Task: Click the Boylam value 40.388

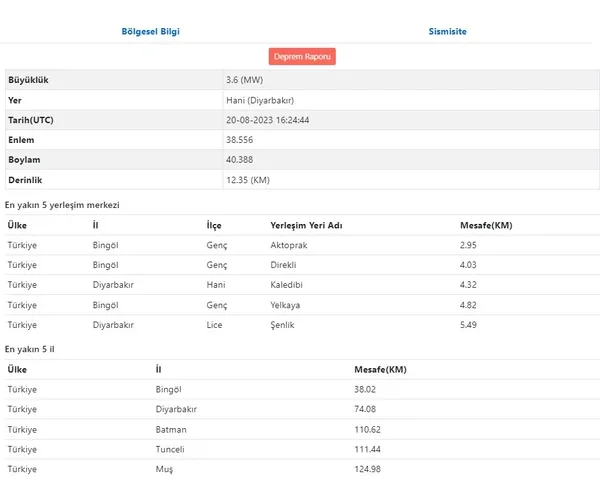Action: (x=241, y=160)
